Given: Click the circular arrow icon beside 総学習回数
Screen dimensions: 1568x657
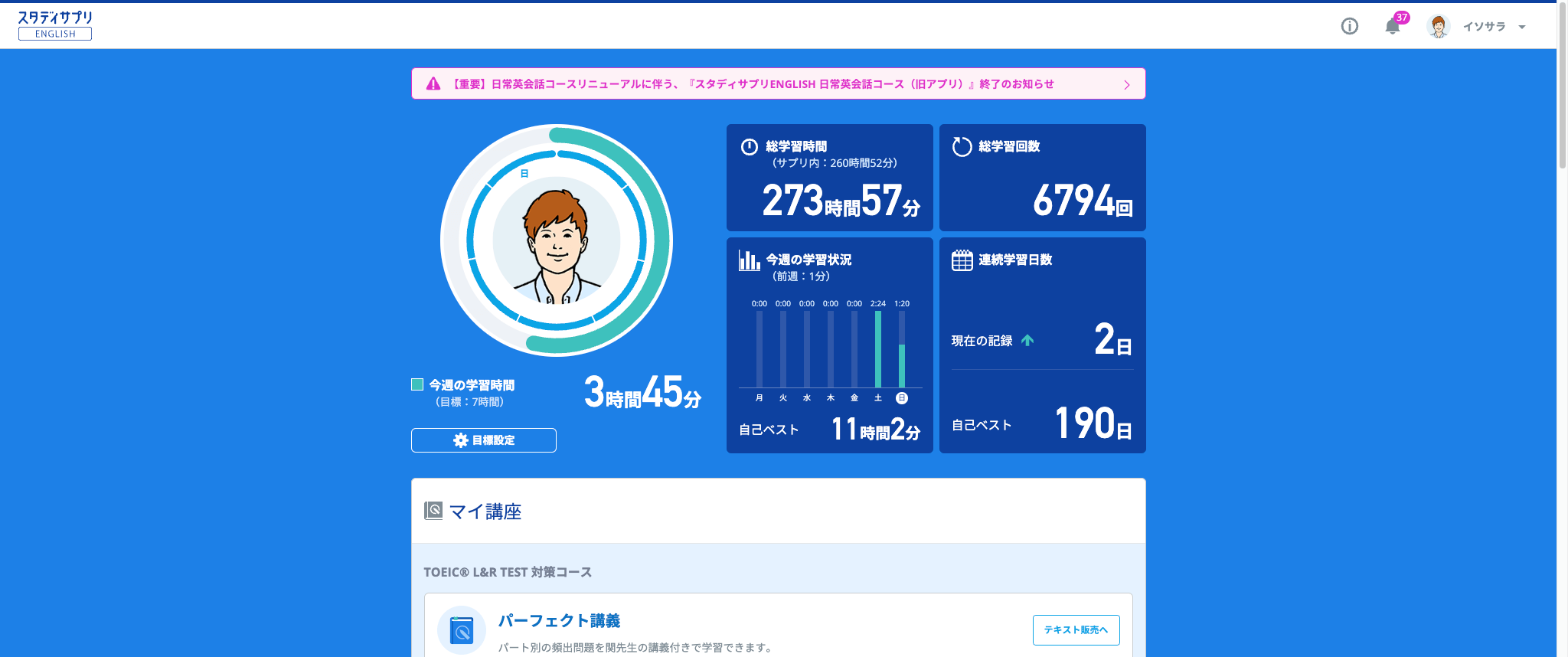Looking at the screenshot, I should tap(962, 146).
